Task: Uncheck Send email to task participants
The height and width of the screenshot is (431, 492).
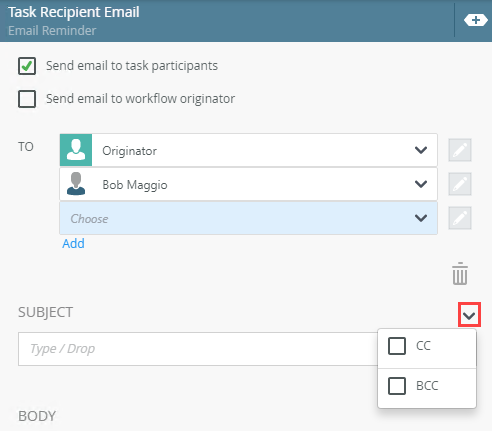Action: pos(27,66)
